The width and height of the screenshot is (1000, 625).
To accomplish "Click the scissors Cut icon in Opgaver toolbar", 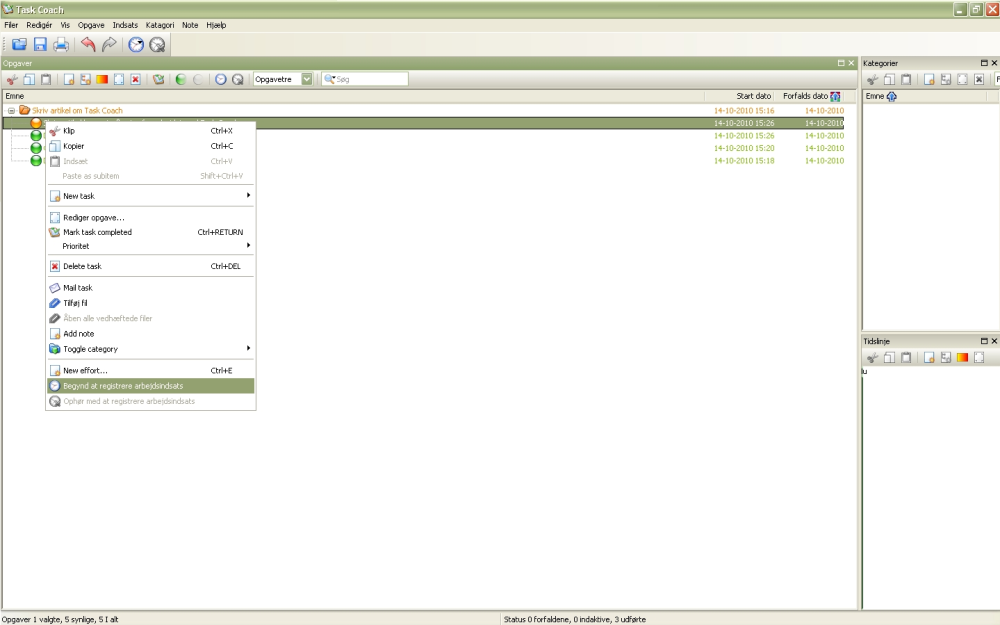I will click(x=11, y=79).
